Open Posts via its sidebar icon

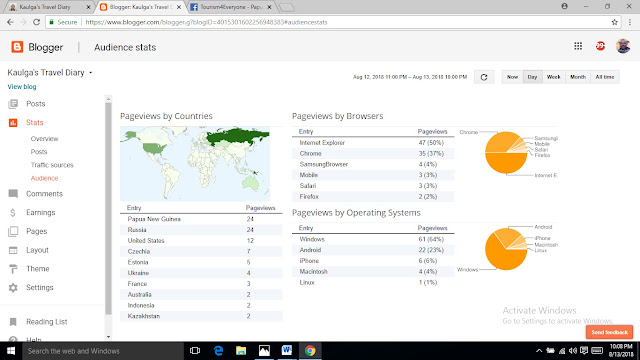coord(13,104)
